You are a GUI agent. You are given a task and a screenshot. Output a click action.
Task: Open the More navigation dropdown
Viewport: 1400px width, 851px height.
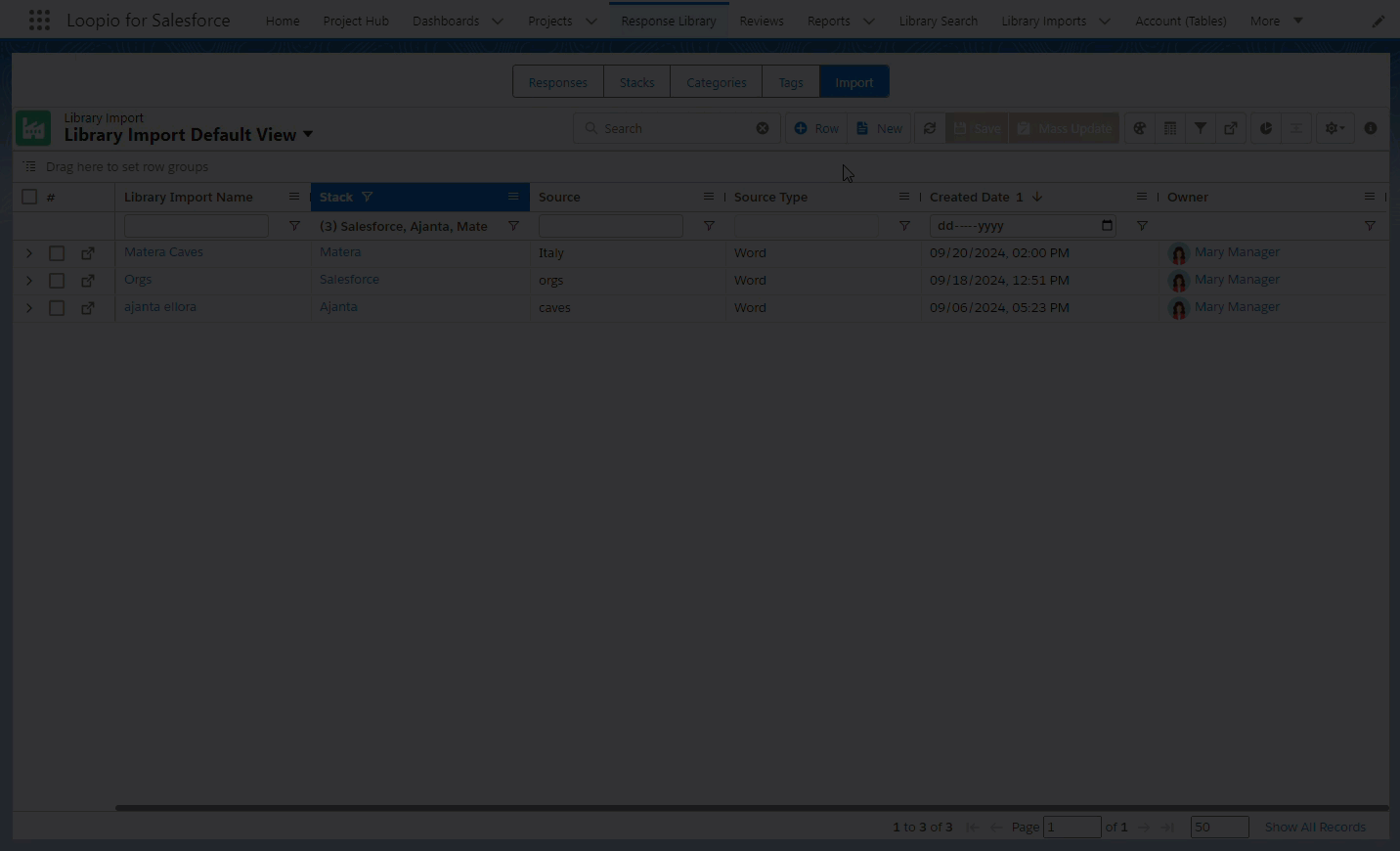click(1277, 21)
